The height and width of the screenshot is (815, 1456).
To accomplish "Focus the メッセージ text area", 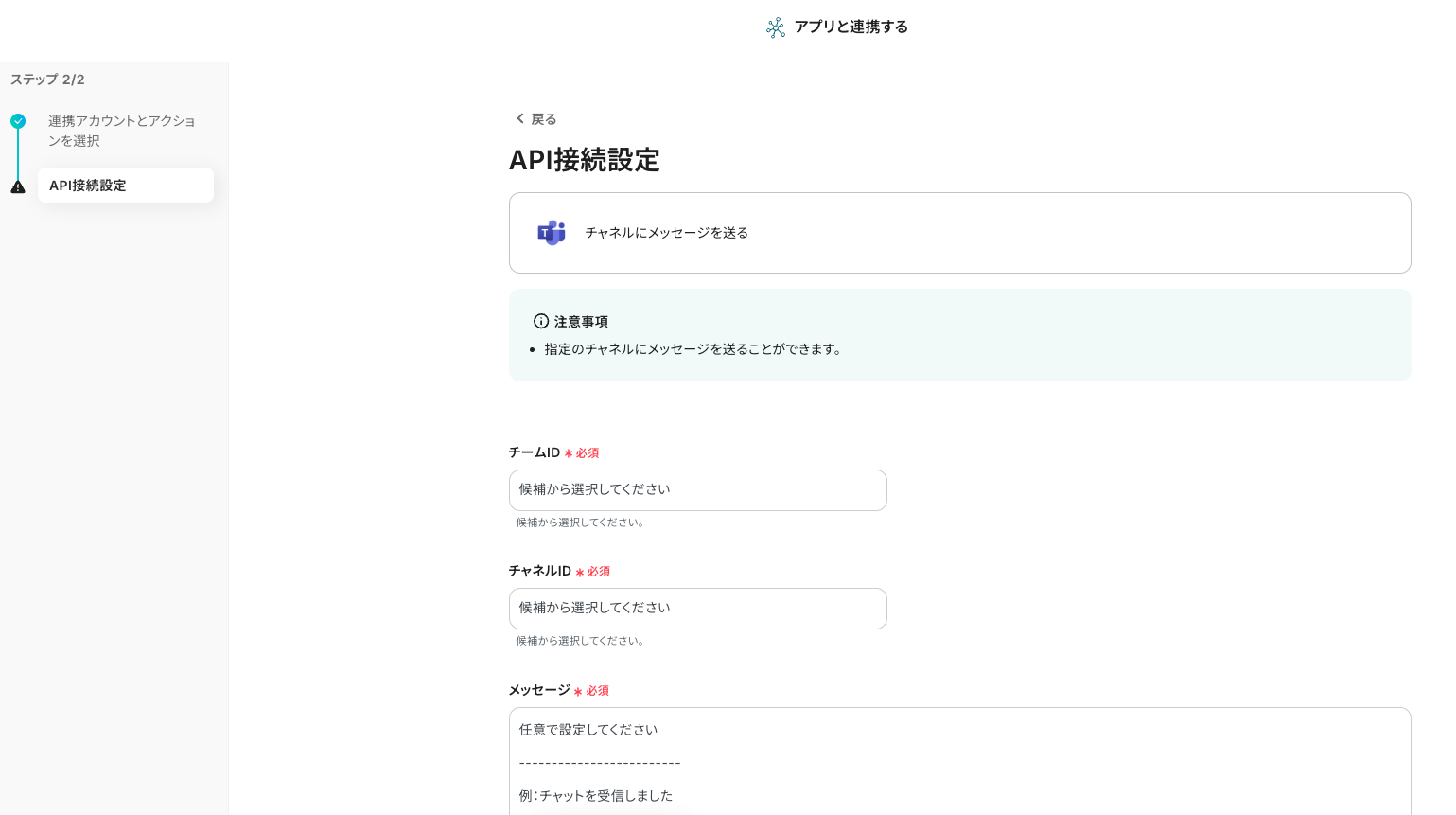I will [959, 760].
